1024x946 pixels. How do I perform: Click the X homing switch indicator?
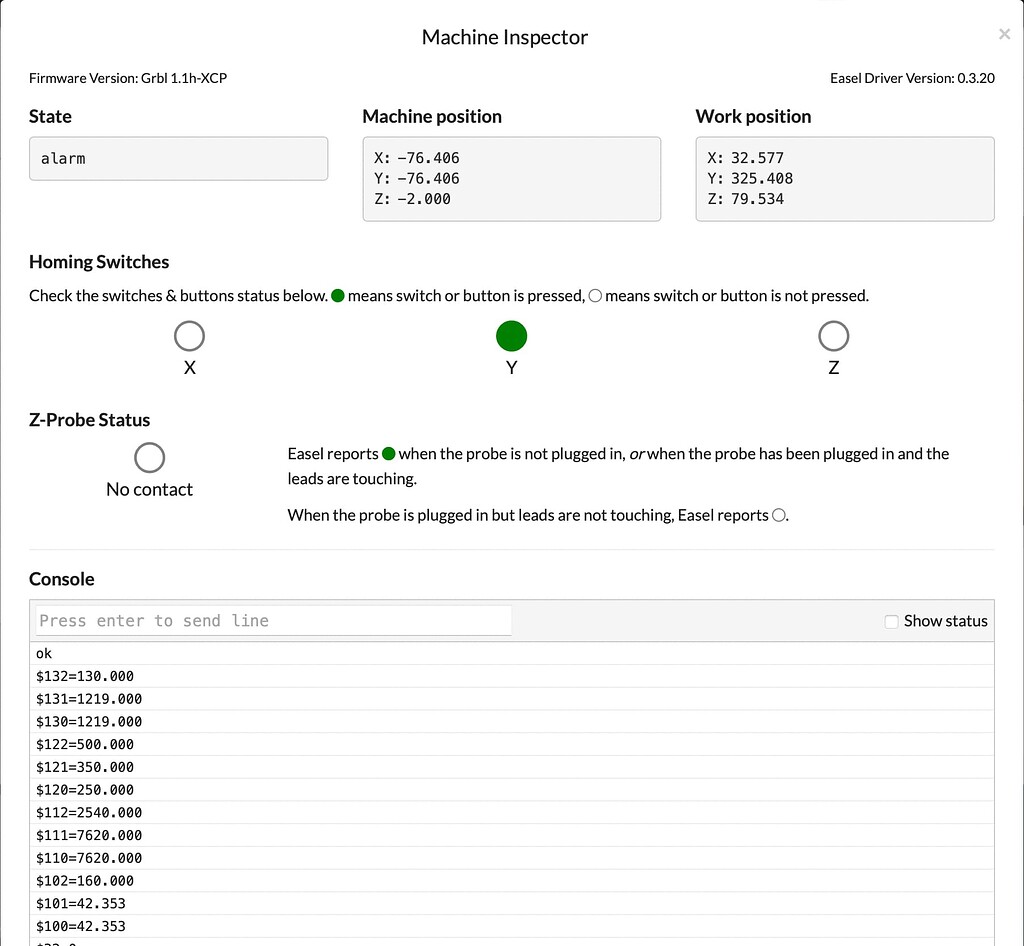(x=189, y=336)
